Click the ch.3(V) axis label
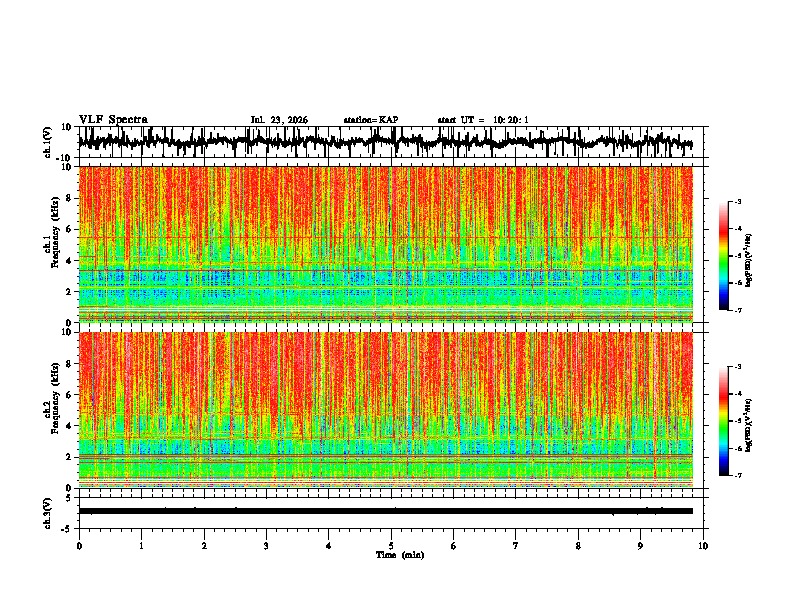The height and width of the screenshot is (612, 792). 48,513
